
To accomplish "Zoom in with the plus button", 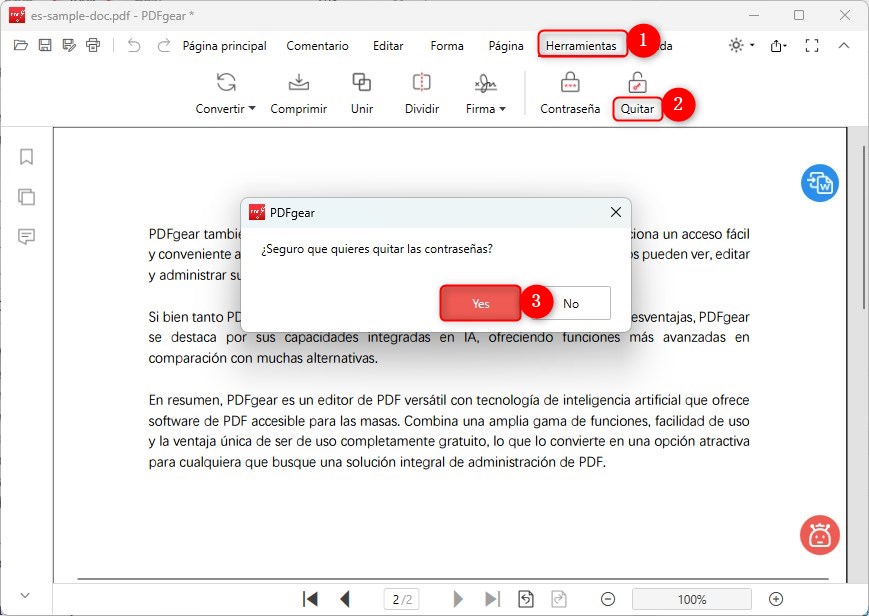I will [x=776, y=599].
